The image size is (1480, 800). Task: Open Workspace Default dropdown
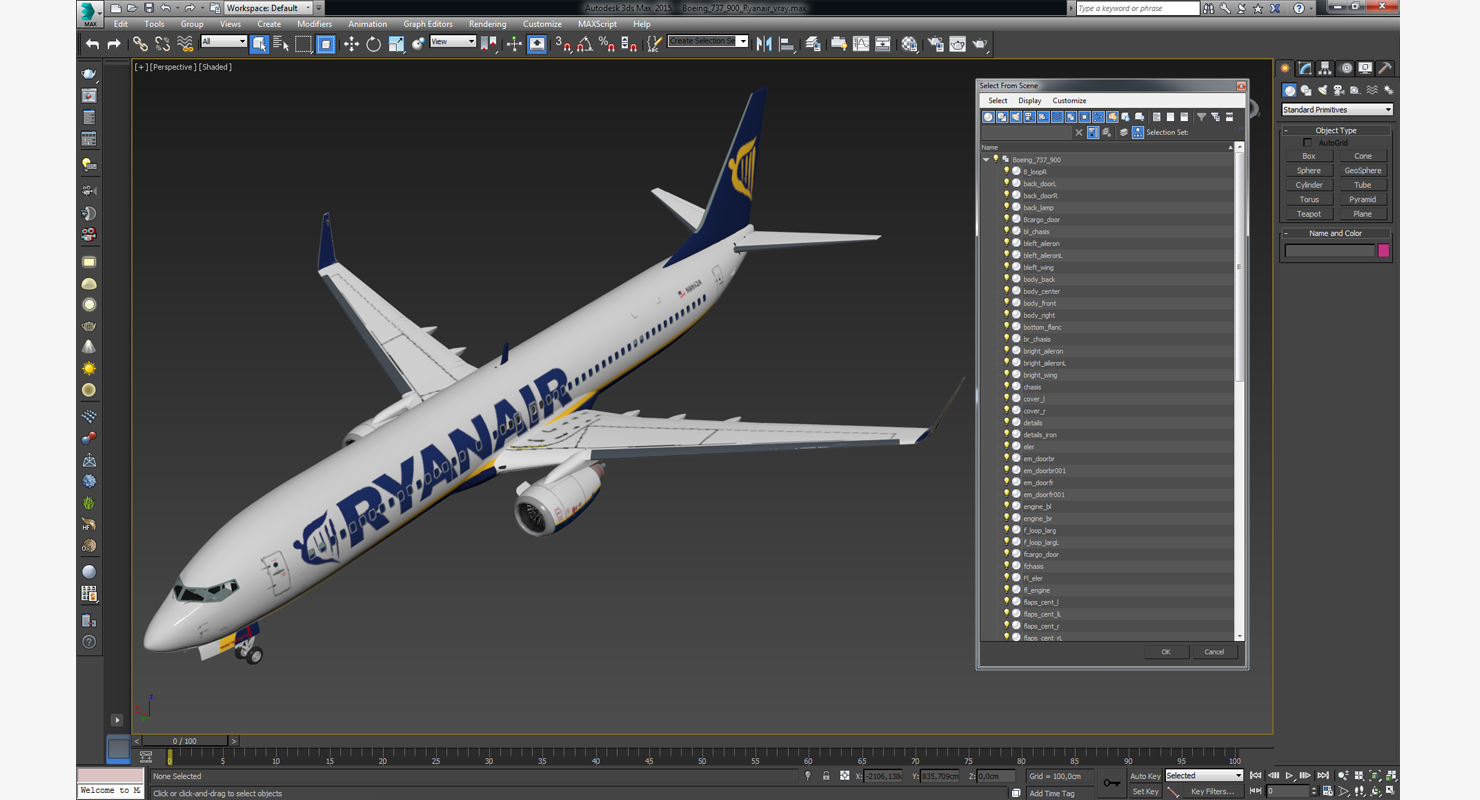[267, 8]
